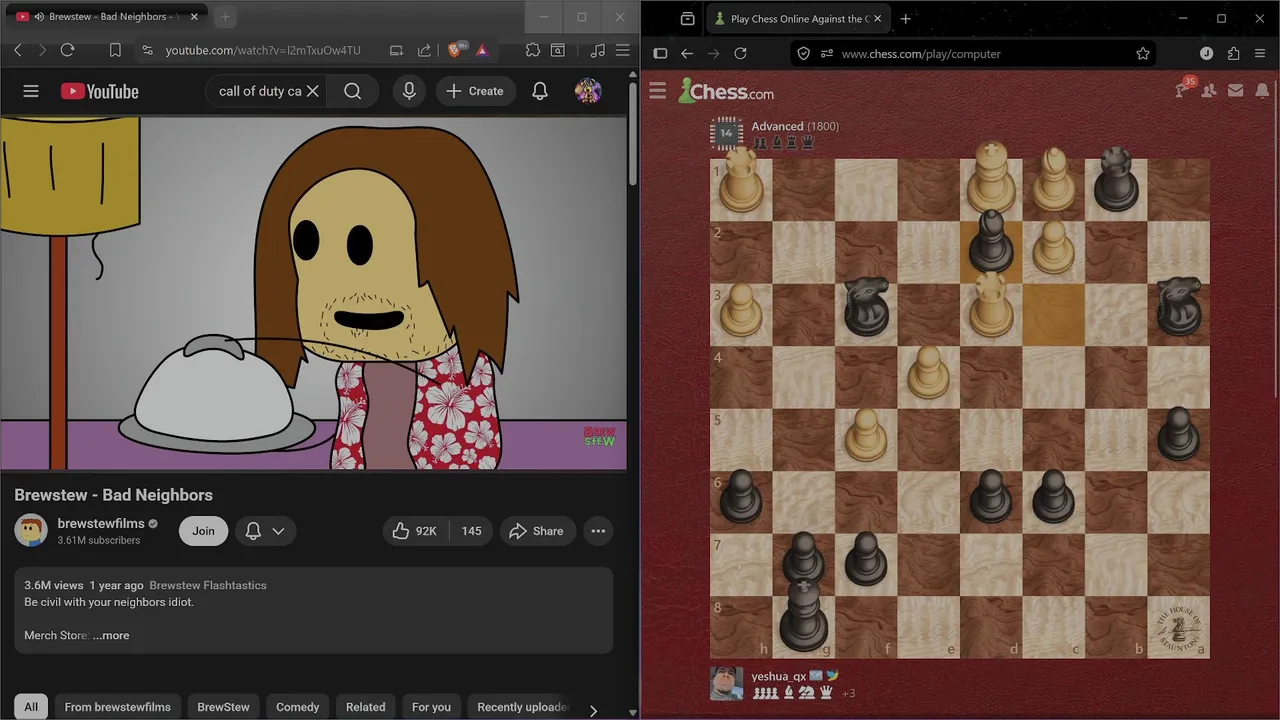
Task: Start YouTube voice search with microphone
Action: click(x=409, y=91)
